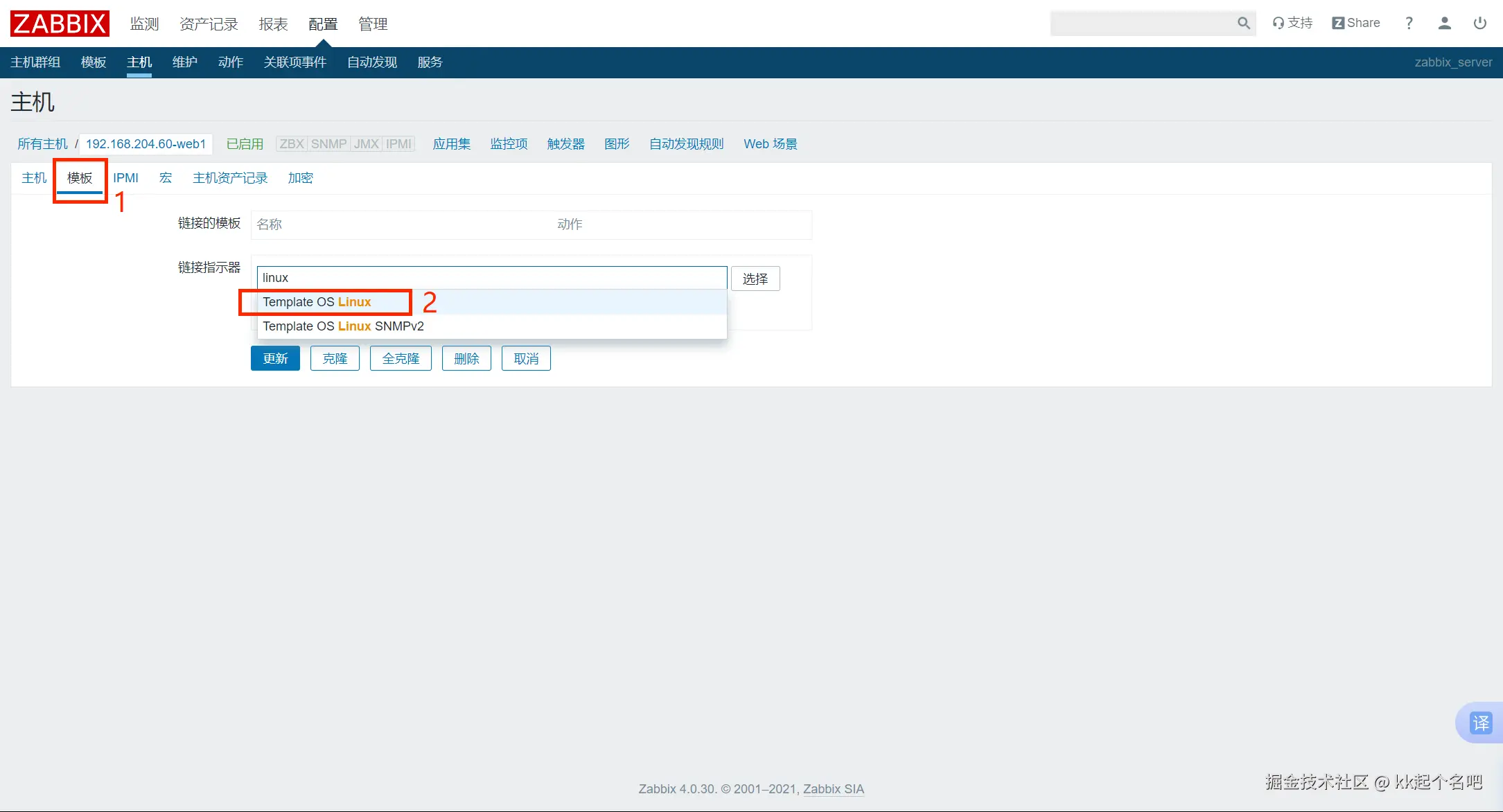
Task: Click the floating translate icon
Action: pos(1481,723)
